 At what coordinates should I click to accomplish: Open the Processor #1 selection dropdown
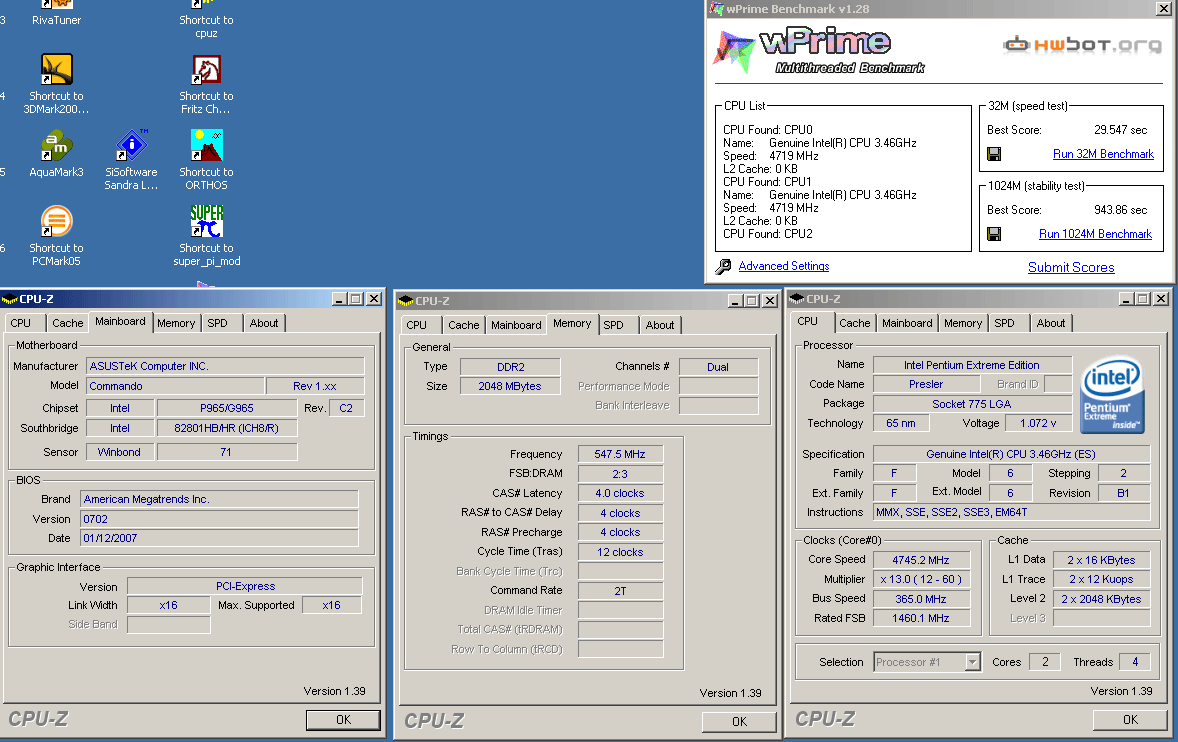pyautogui.click(x=973, y=662)
